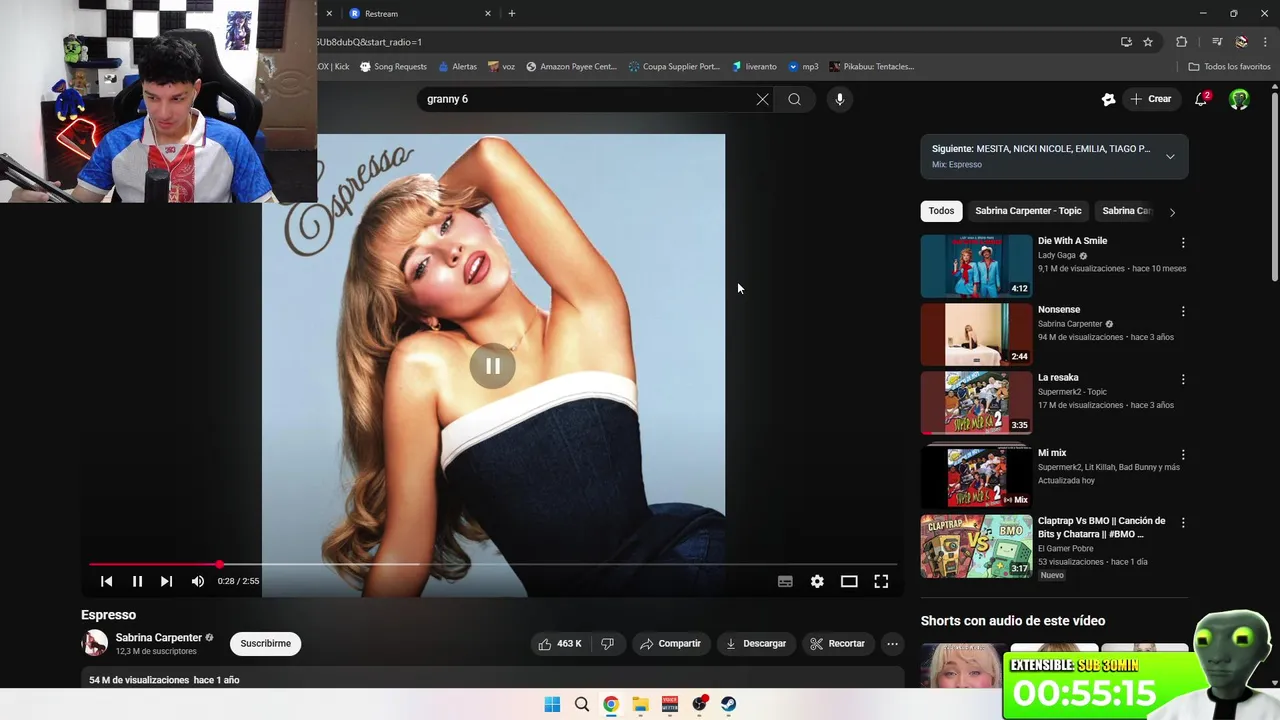Open the account avatar menu

(1239, 99)
